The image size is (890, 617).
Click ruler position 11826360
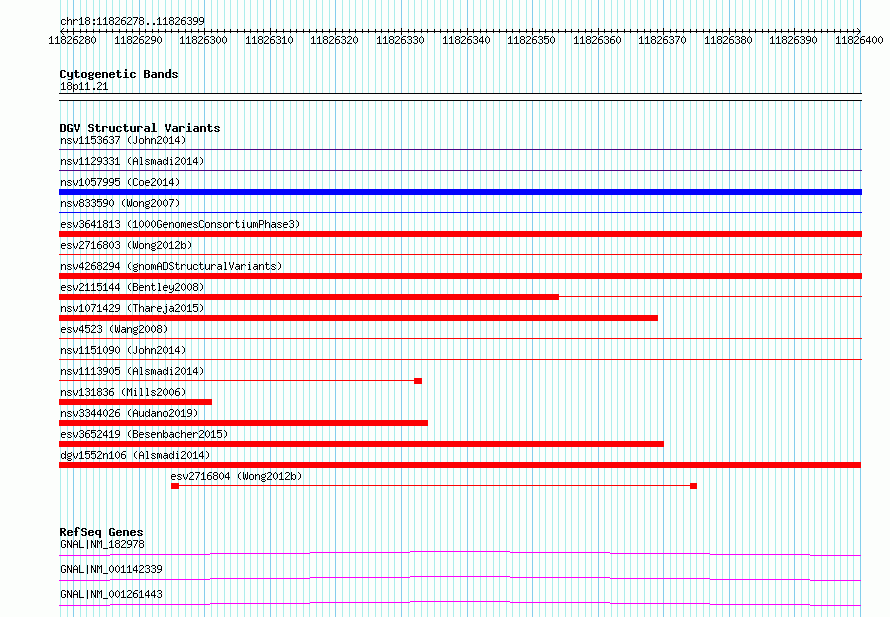[x=597, y=40]
